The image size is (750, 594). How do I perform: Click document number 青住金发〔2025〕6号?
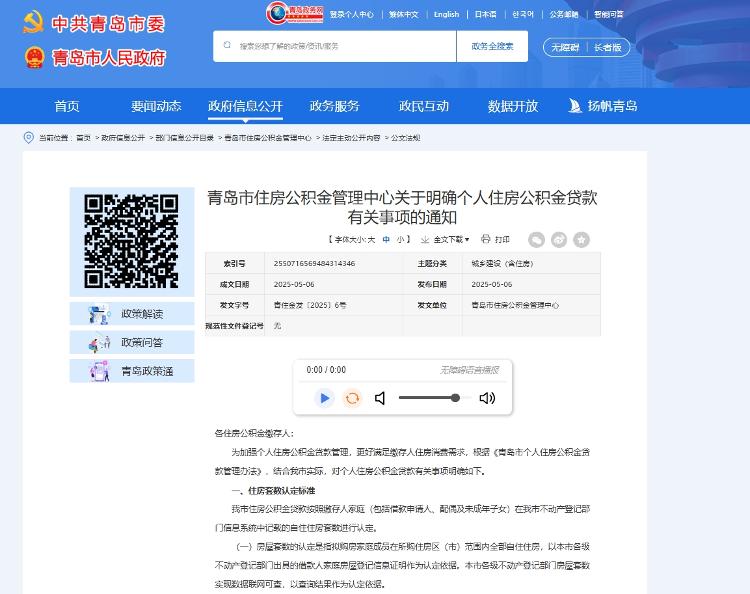tap(310, 305)
